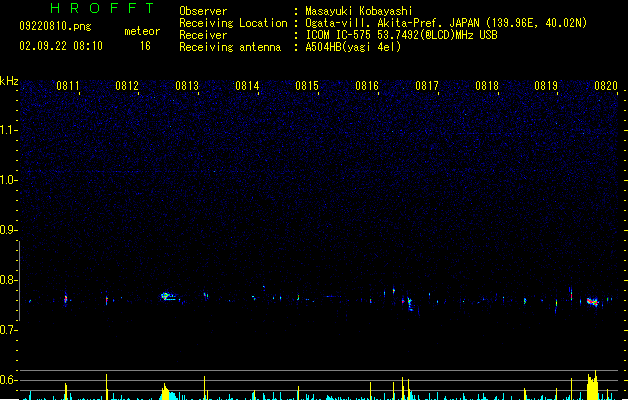Click observer name Masayuki Kobayashi
This screenshot has width=629, height=400.
[359, 11]
